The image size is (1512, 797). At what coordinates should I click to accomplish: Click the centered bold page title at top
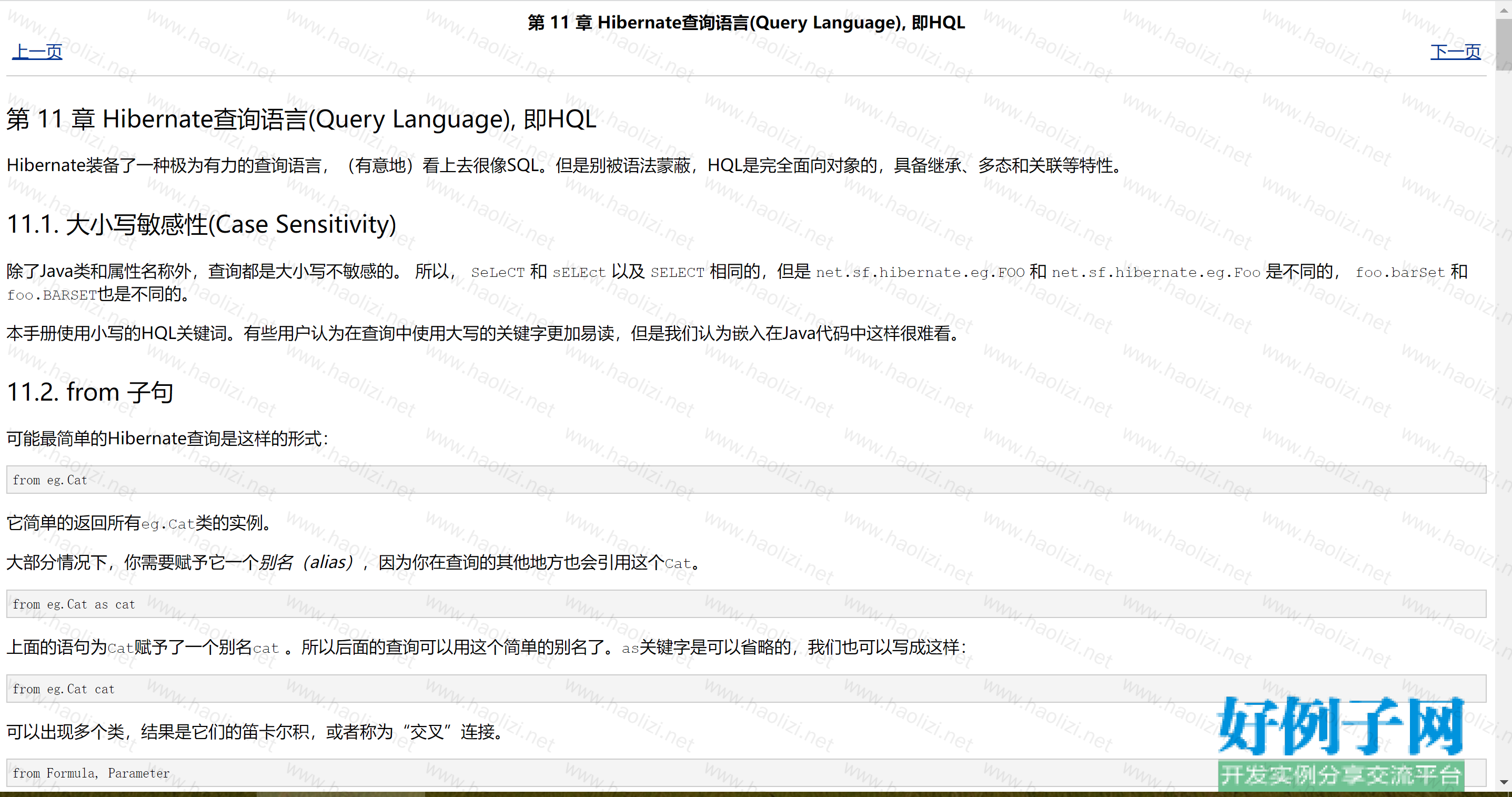click(x=745, y=22)
